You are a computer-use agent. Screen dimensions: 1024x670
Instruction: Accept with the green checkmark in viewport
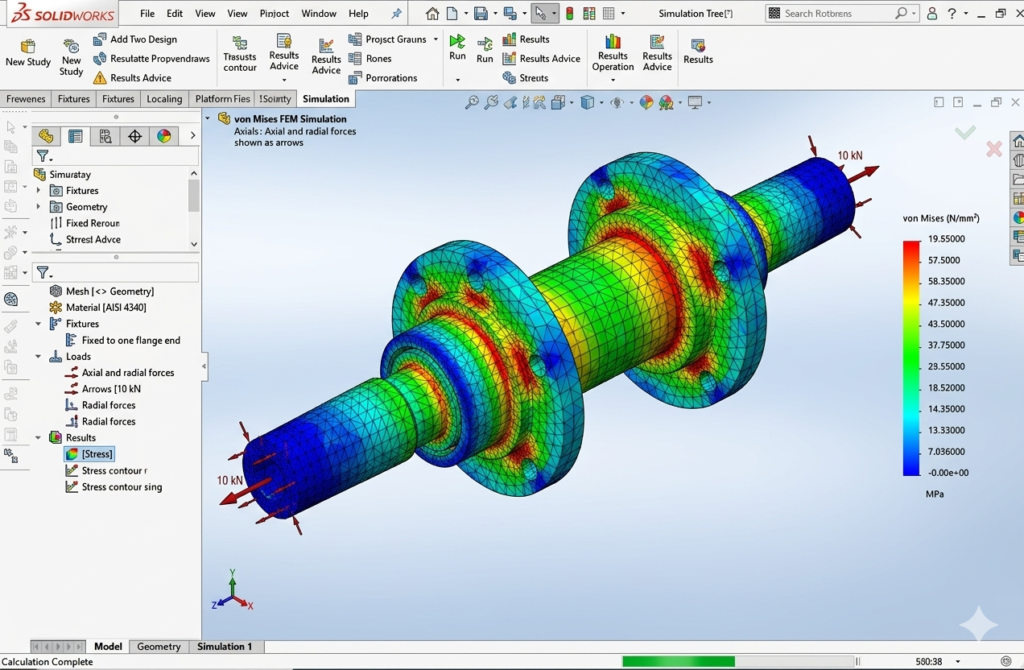(965, 132)
